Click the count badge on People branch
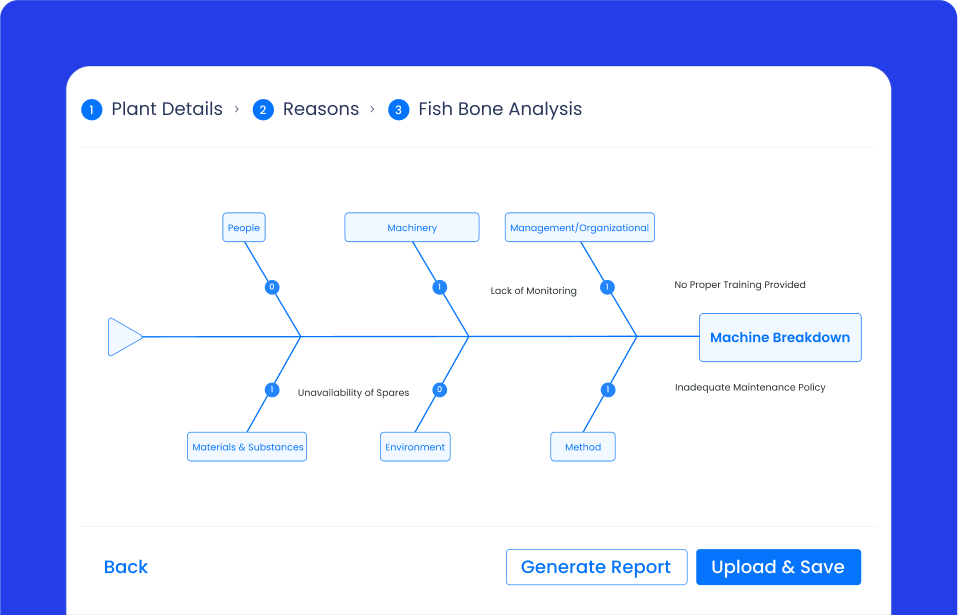The width and height of the screenshot is (958, 615). click(x=271, y=287)
